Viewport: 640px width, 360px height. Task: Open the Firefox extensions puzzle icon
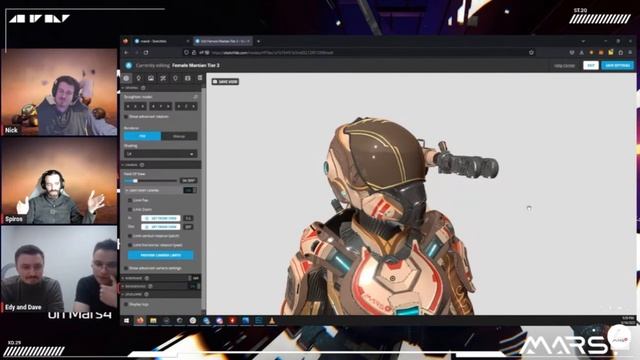click(621, 53)
